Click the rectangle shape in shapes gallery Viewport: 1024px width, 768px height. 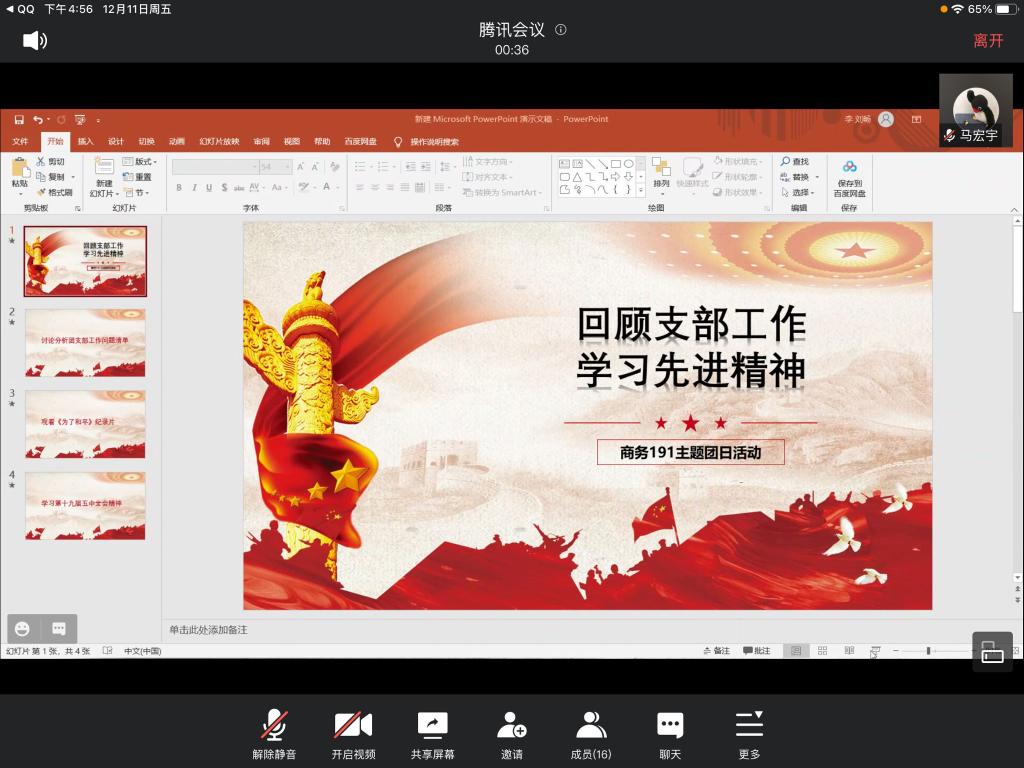click(615, 164)
